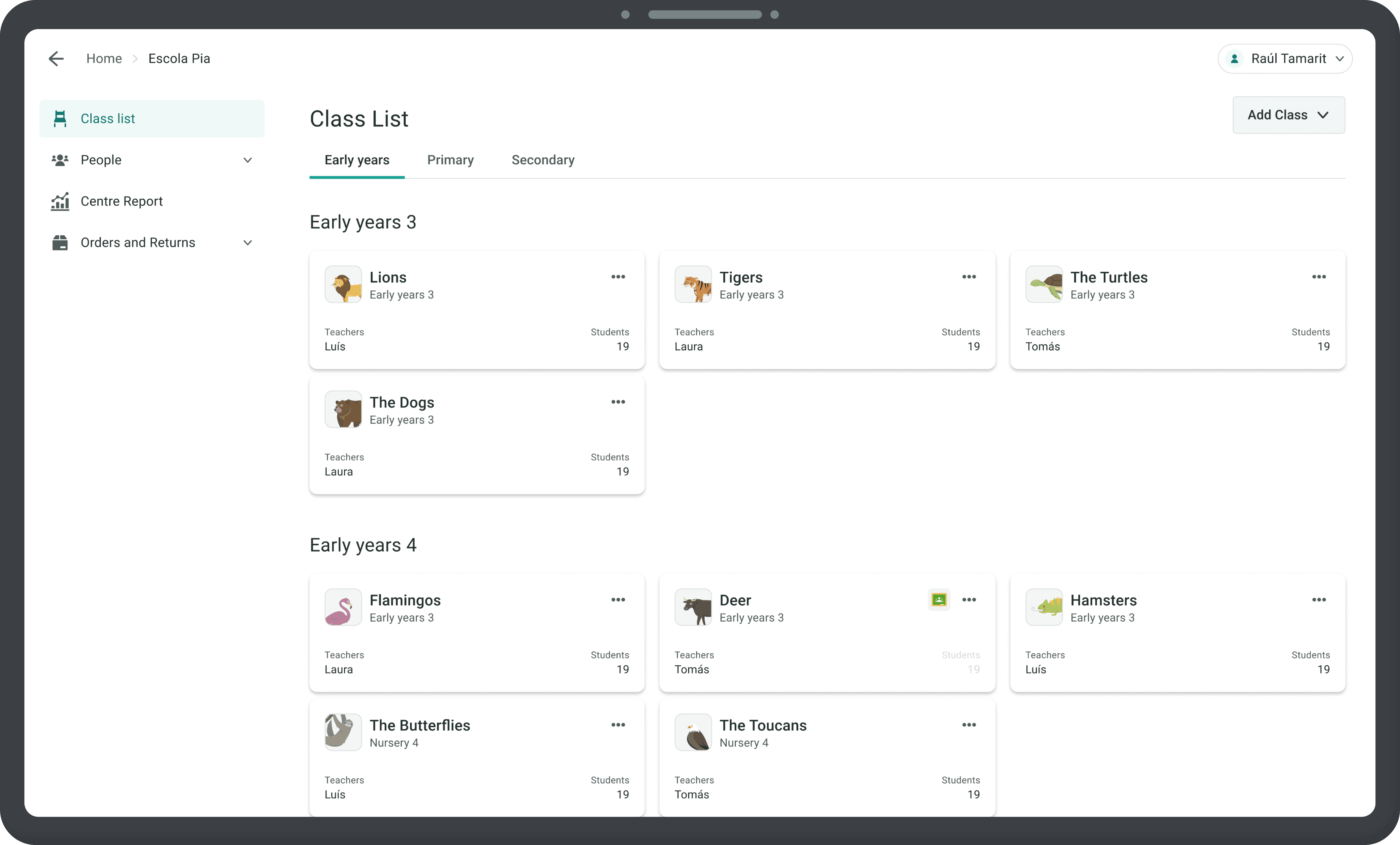
Task: Open the Add Class dropdown
Action: click(1288, 115)
